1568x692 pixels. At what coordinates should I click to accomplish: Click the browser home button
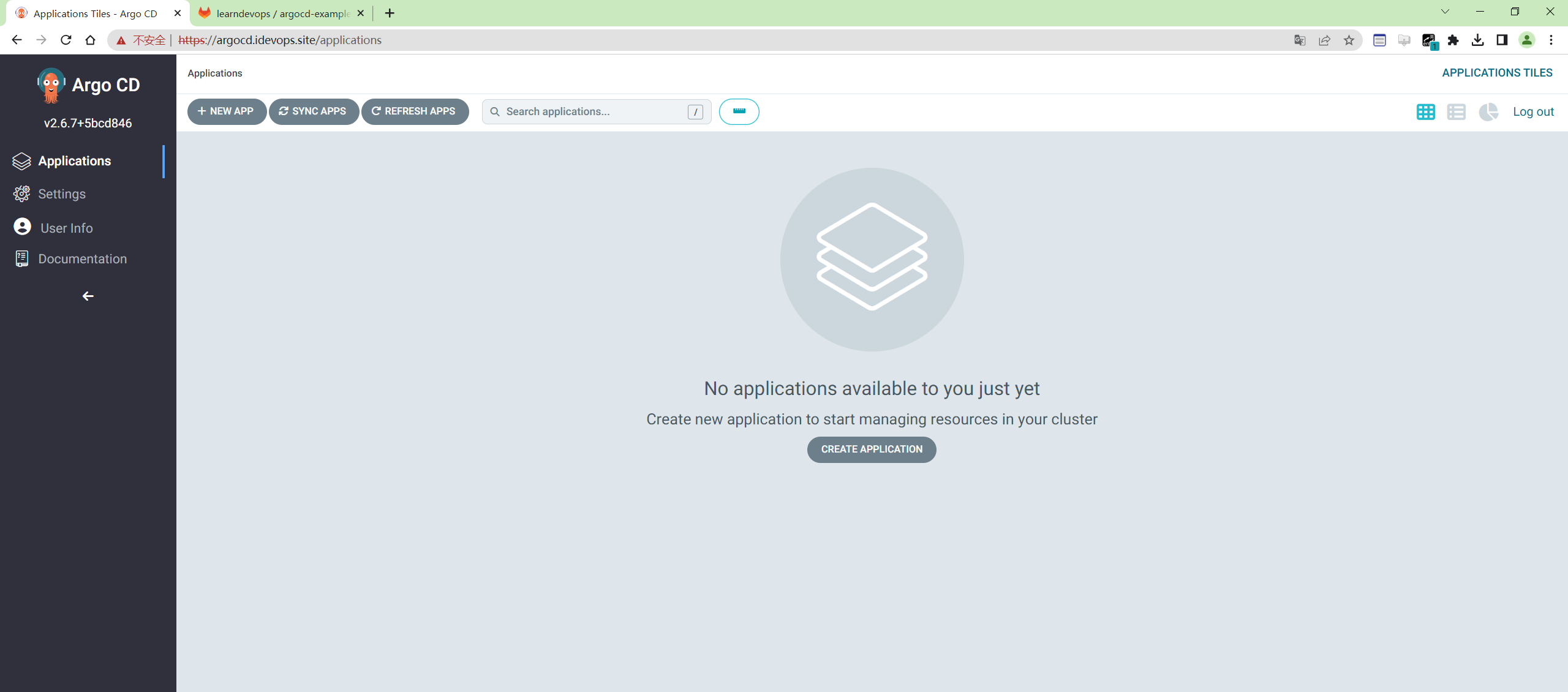pyautogui.click(x=91, y=40)
